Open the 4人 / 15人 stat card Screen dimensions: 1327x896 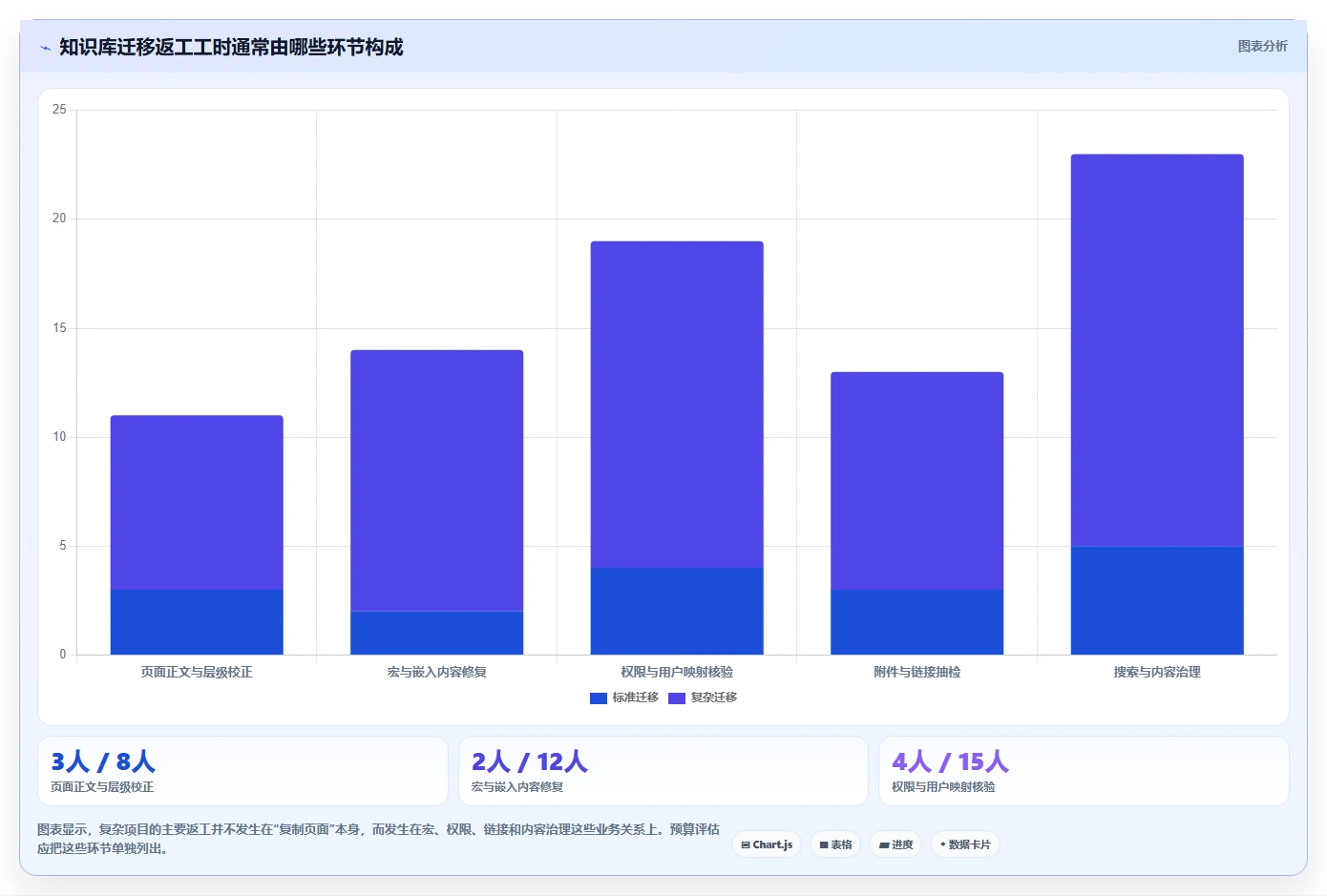click(x=1084, y=771)
